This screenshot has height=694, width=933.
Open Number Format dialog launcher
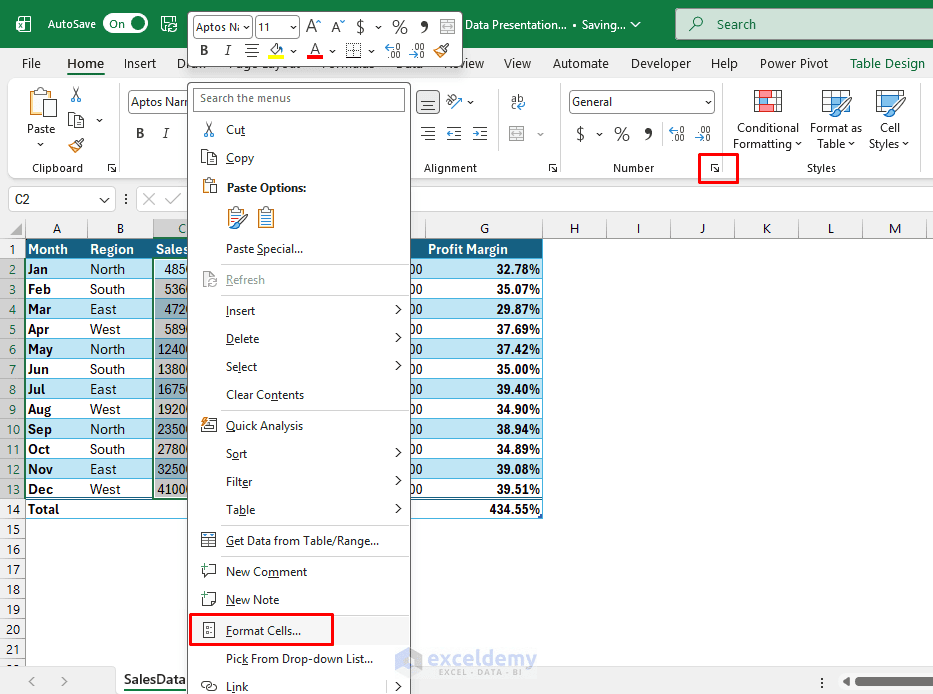click(x=715, y=168)
